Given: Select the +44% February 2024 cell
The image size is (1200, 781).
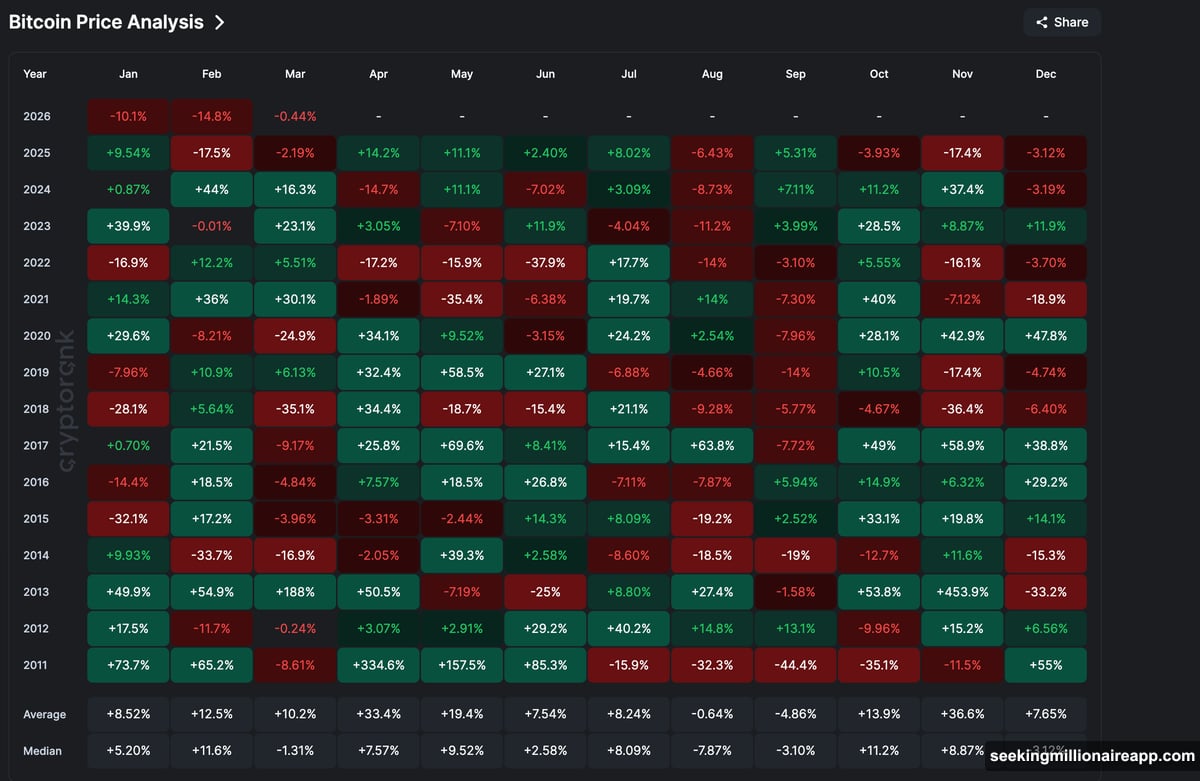Looking at the screenshot, I should tap(211, 189).
